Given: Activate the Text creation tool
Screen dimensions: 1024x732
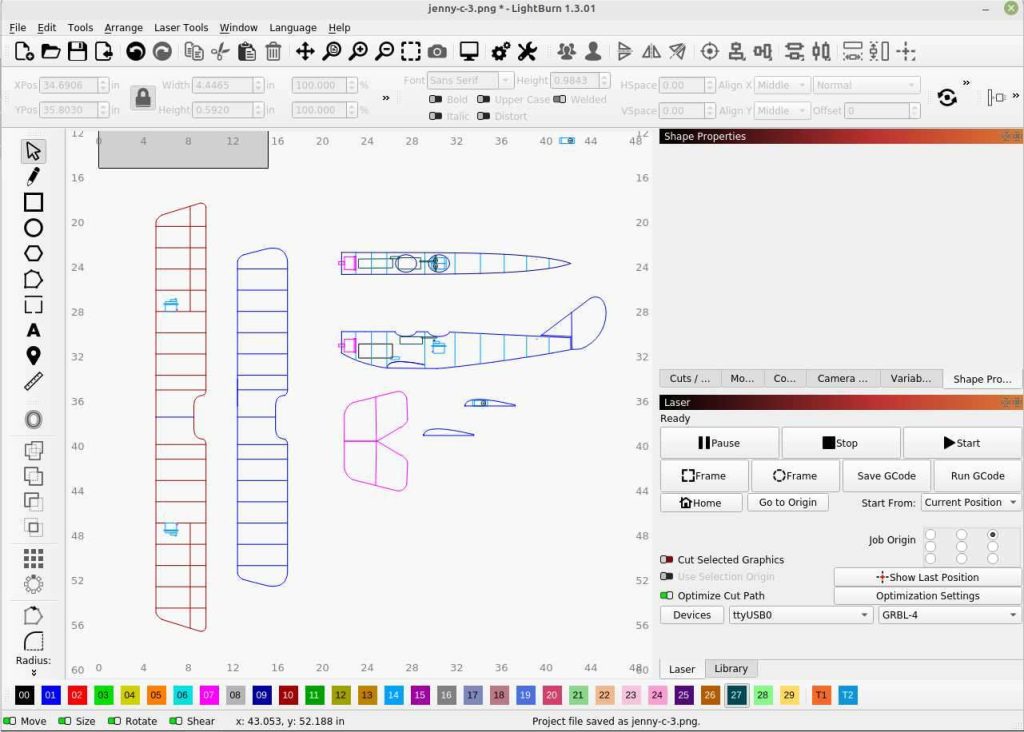Looking at the screenshot, I should [33, 330].
